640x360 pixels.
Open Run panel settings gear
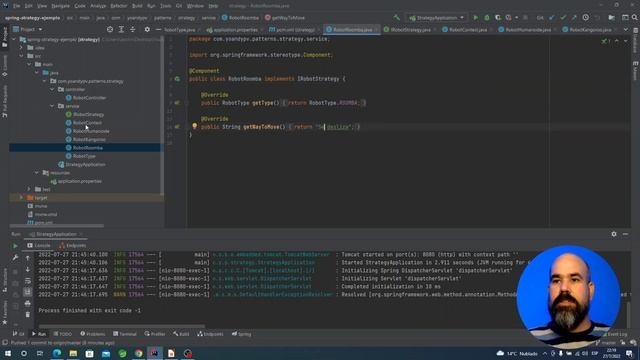coord(614,234)
